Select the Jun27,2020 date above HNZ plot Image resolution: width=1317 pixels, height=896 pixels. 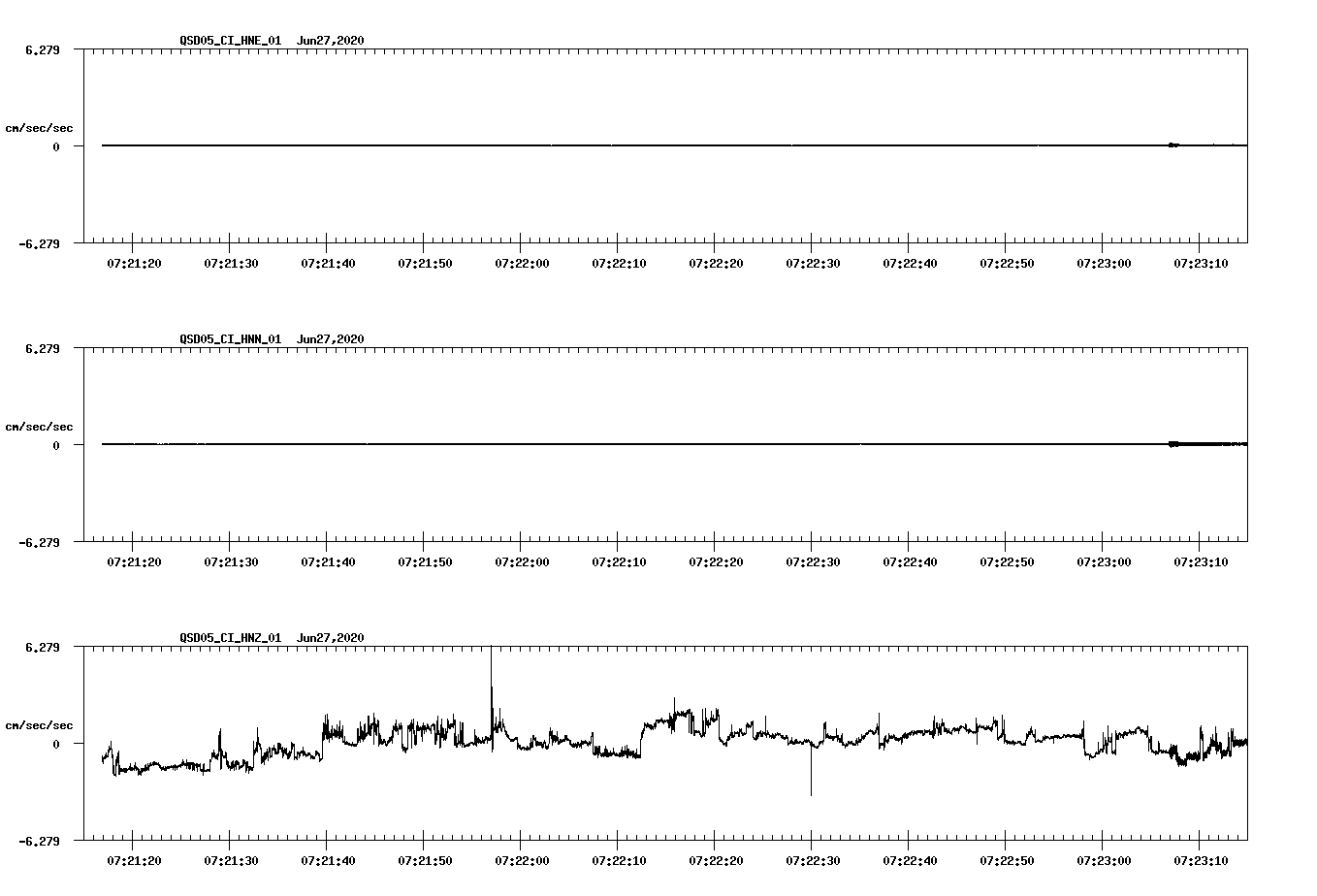point(331,638)
